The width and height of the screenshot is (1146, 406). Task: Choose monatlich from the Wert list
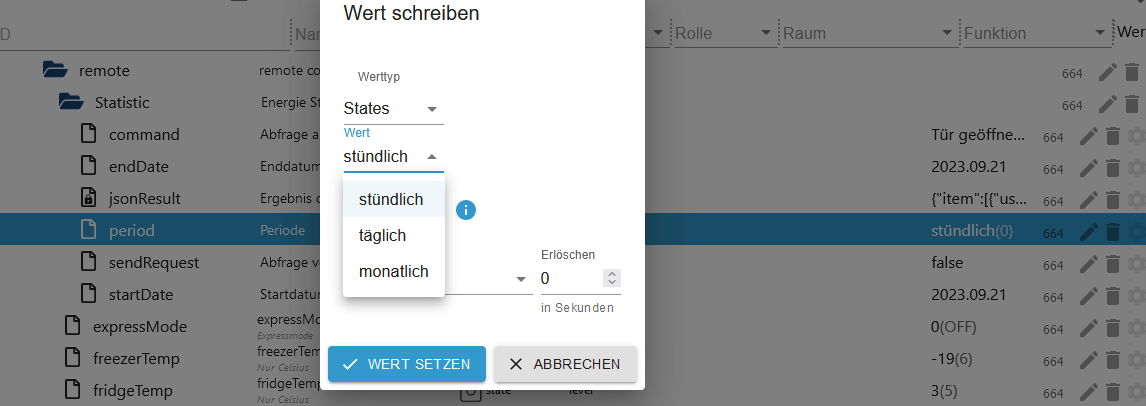click(x=393, y=272)
